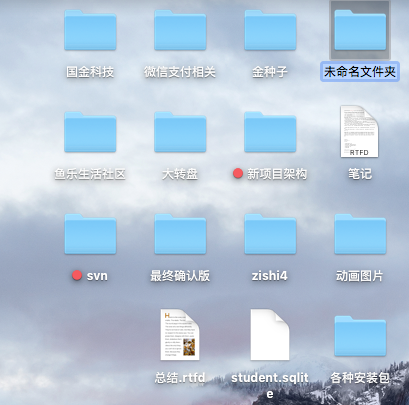Select the 总结.rtfd document icon

180,334
